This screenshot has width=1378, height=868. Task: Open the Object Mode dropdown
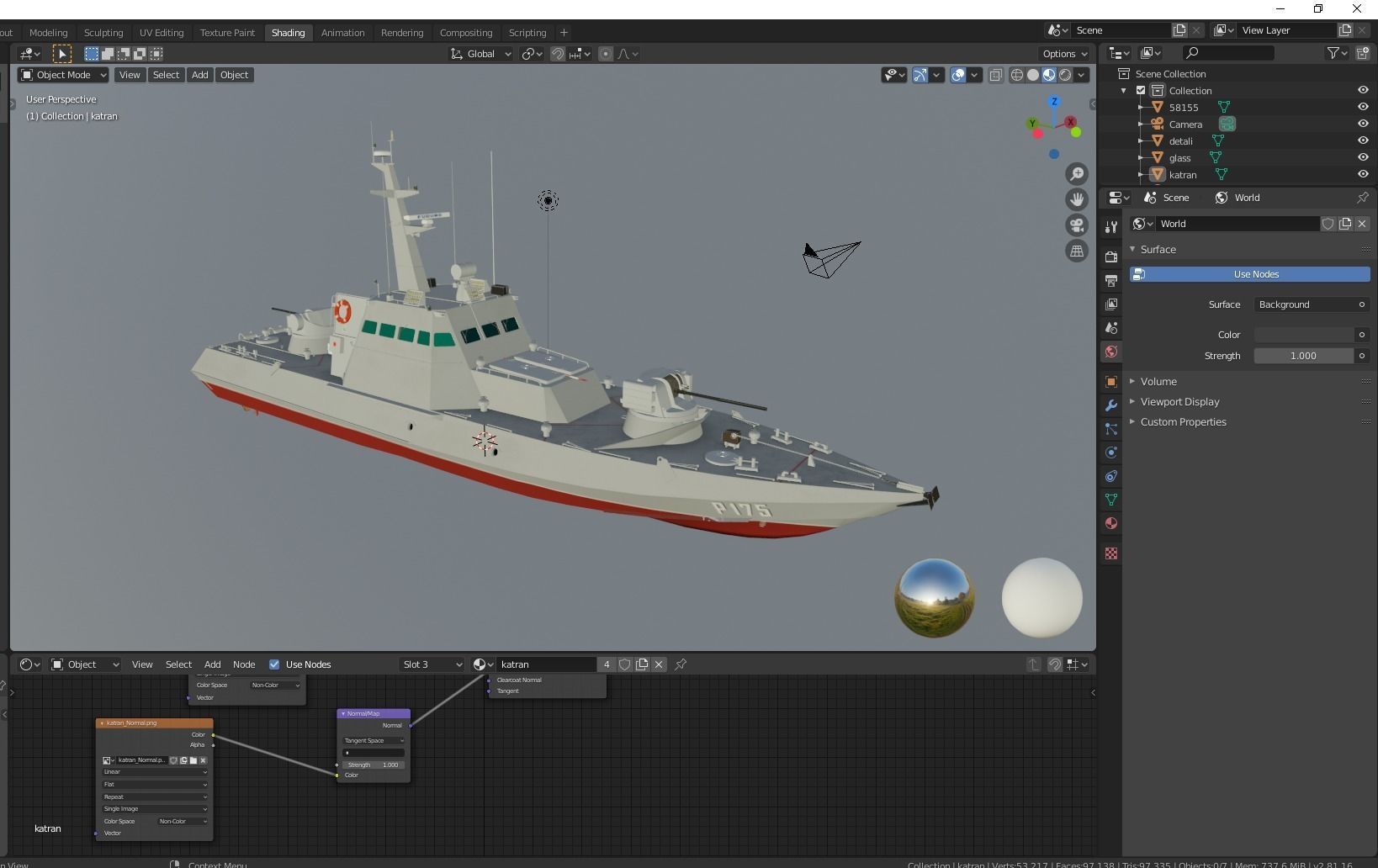click(63, 75)
